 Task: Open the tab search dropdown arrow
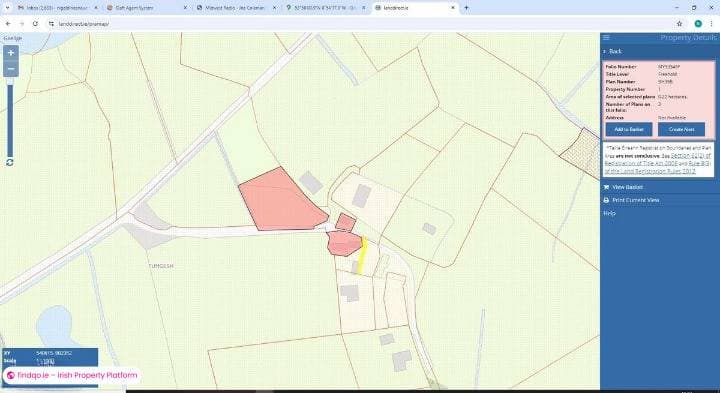click(x=7, y=8)
